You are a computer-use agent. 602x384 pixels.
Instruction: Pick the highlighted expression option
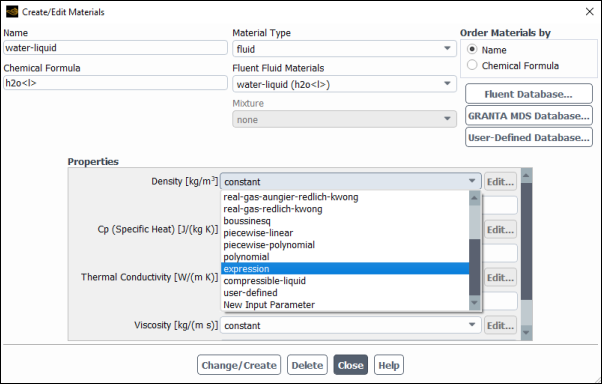tap(345, 268)
